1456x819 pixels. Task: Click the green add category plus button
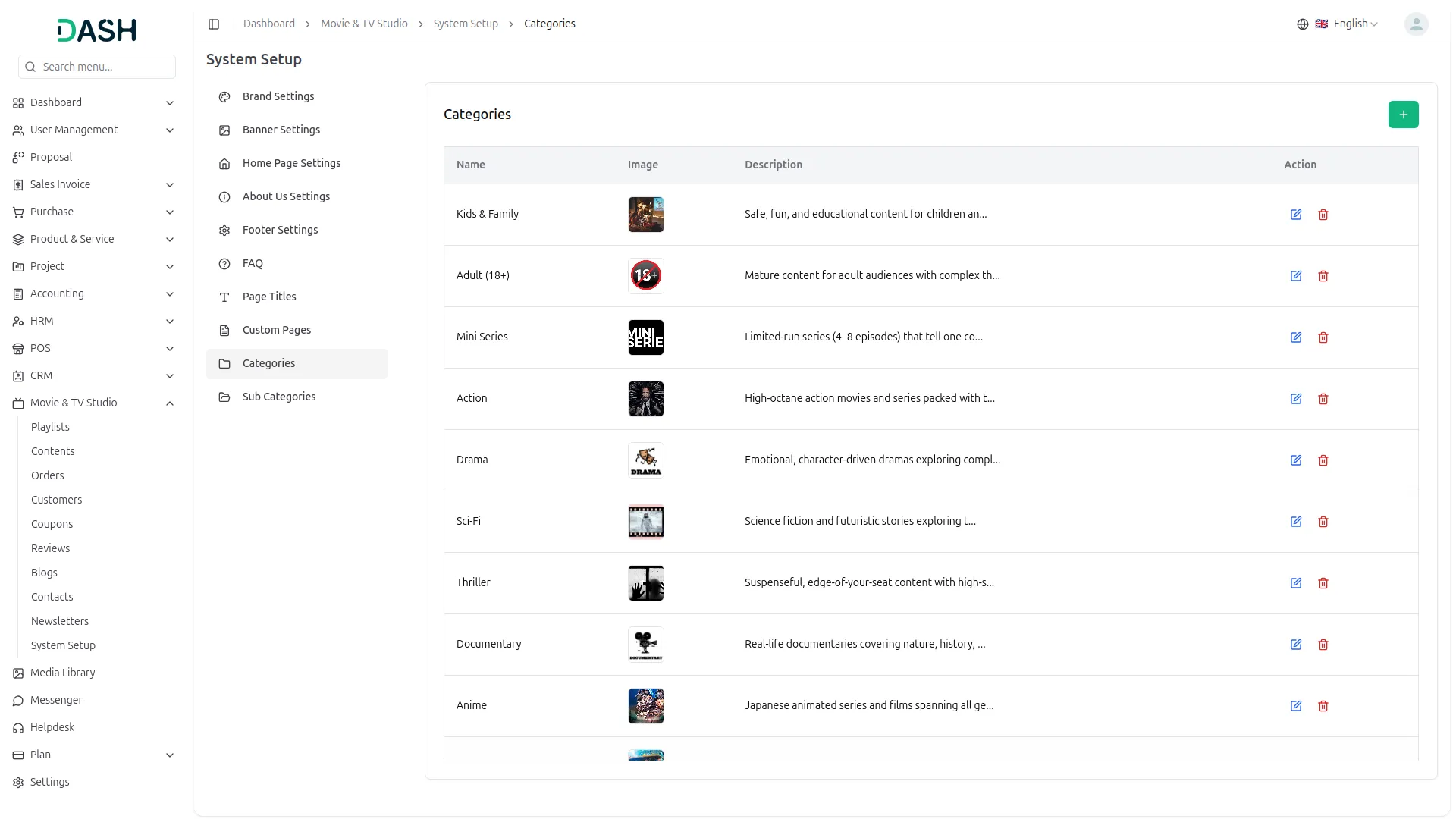pos(1403,115)
